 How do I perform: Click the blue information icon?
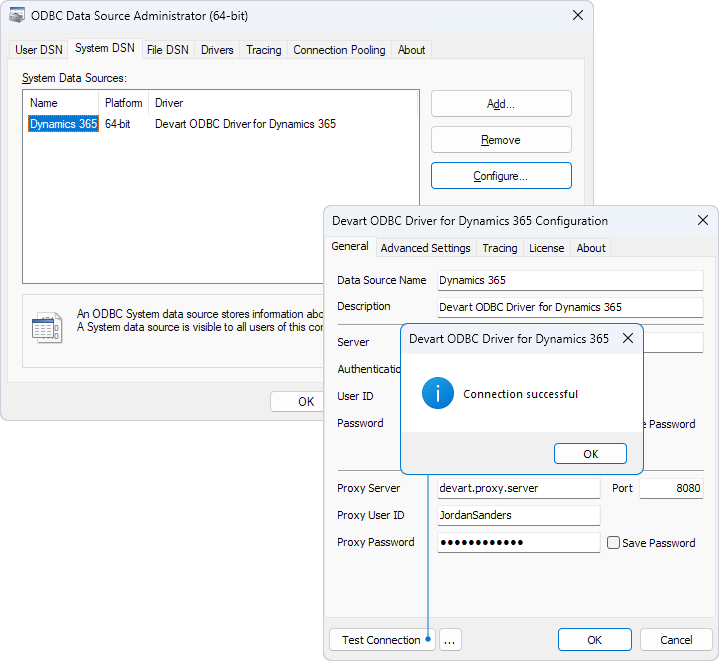(x=438, y=393)
